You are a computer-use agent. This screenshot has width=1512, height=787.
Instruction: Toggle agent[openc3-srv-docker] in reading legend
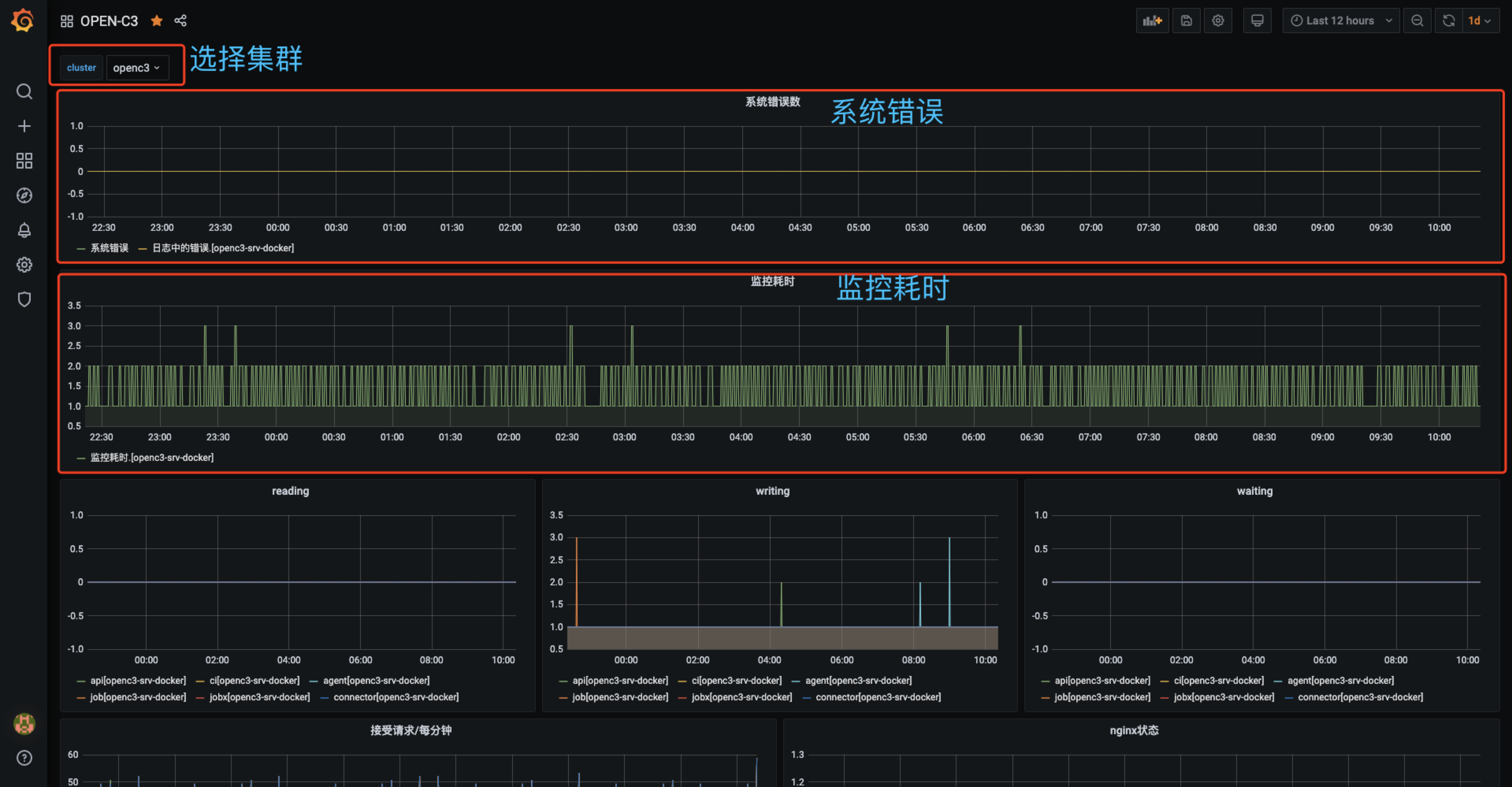(x=376, y=680)
